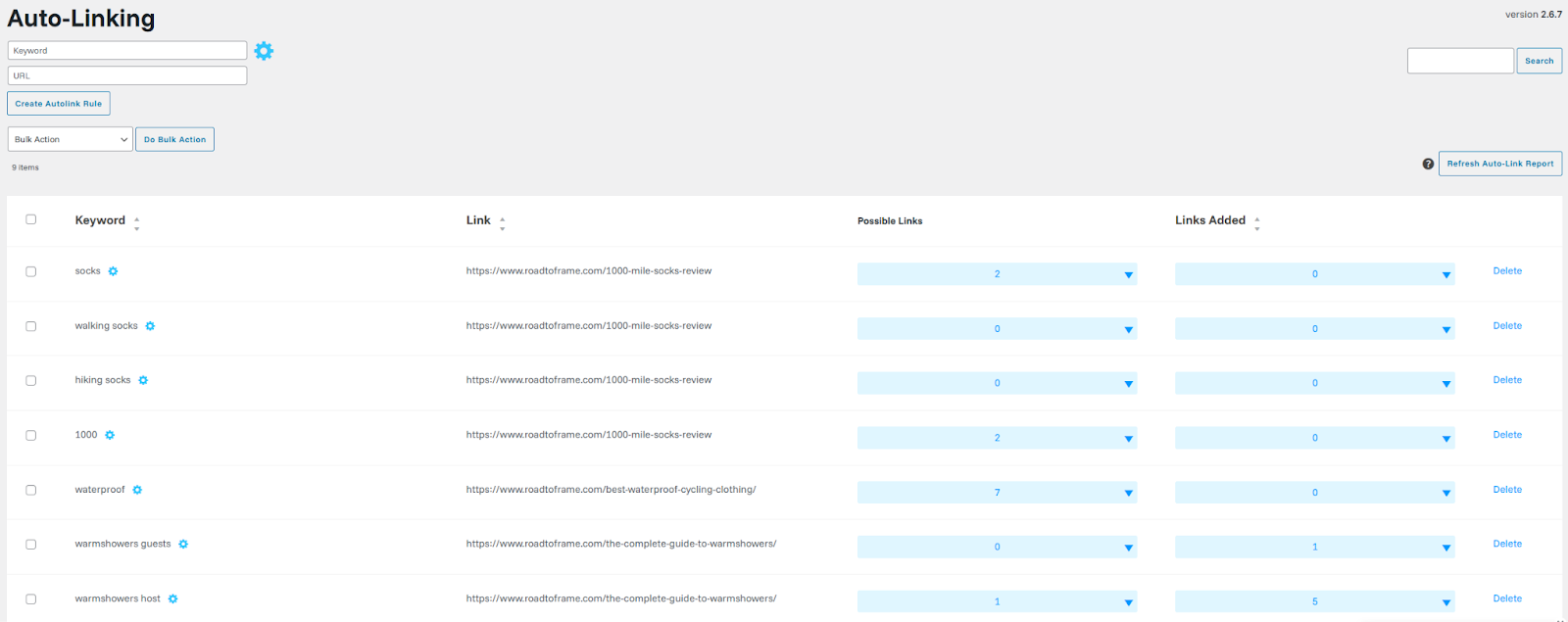Sort table by Links Added column arrows
This screenshot has height=622, width=1568.
click(x=1257, y=223)
